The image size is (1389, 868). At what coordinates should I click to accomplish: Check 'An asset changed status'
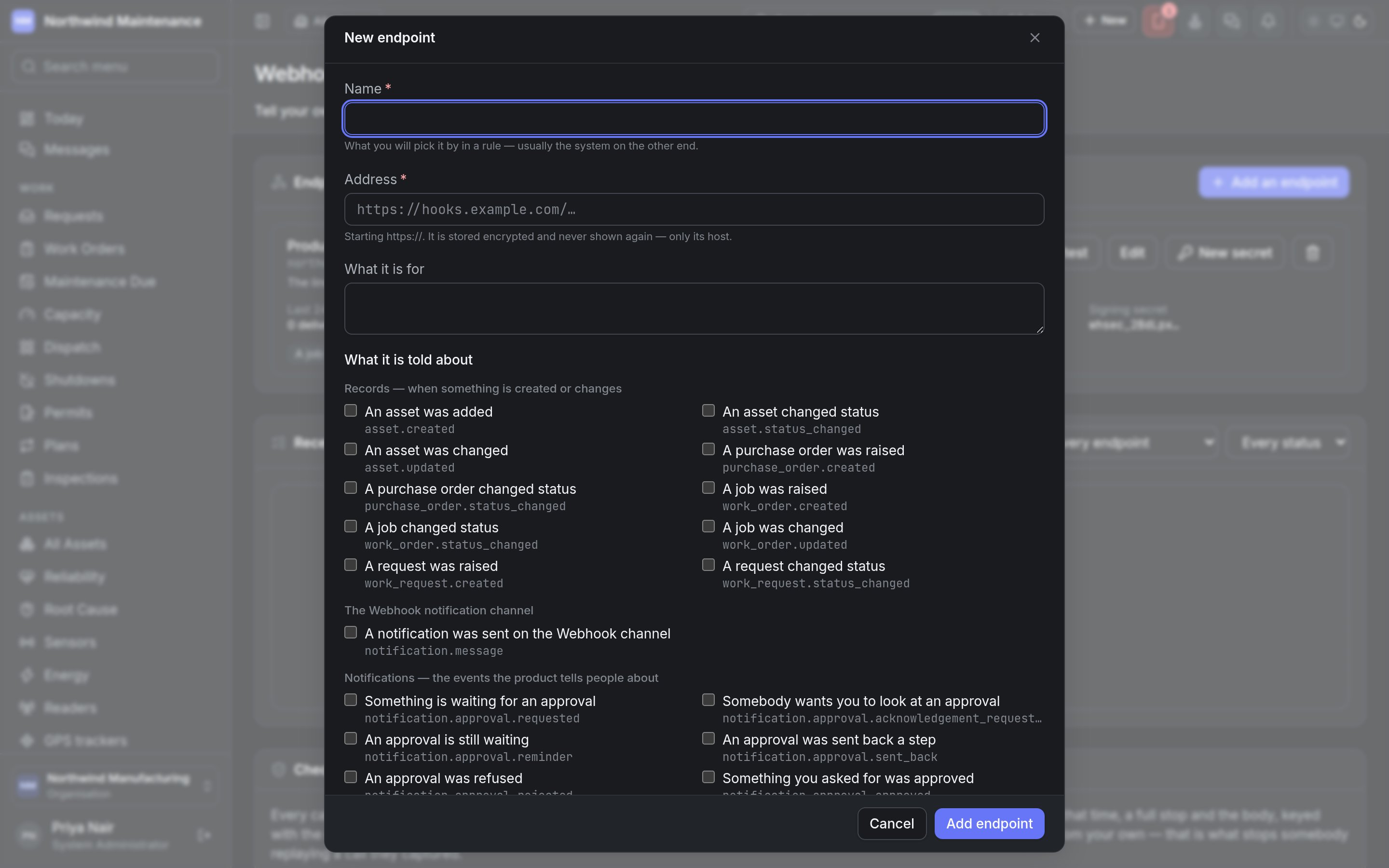[708, 410]
